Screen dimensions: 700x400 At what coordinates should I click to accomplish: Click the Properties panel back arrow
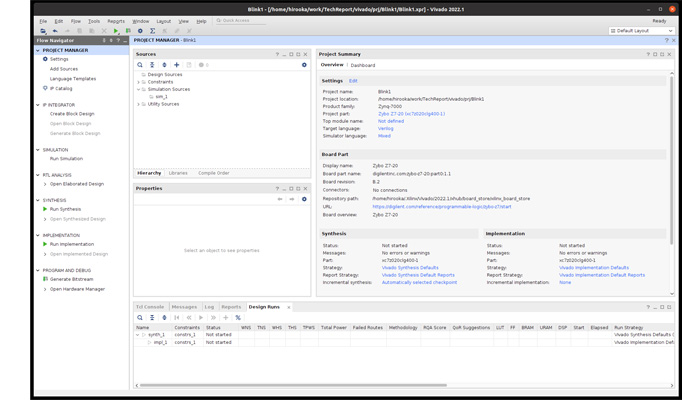tap(280, 199)
